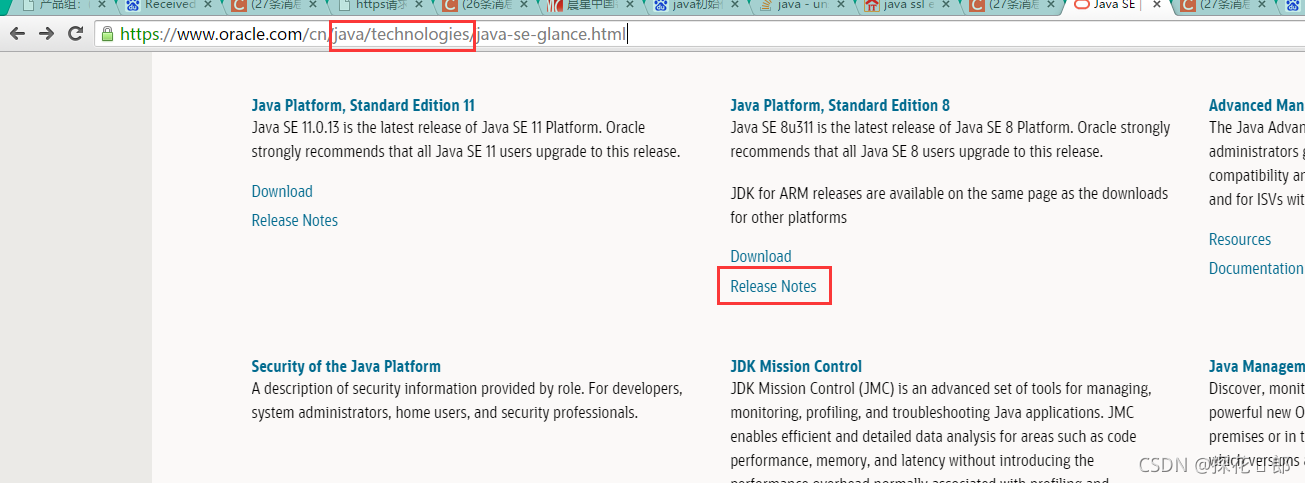Open the 'java - un' tab
The image size is (1305, 483).
pos(803,5)
